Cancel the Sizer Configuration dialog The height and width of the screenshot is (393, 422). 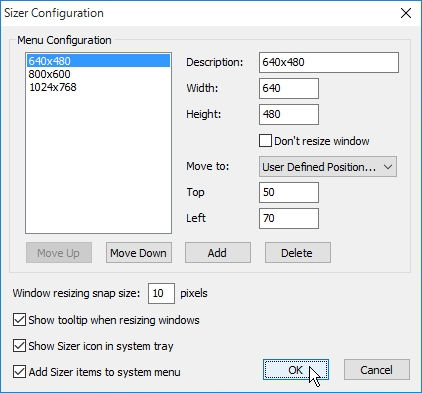(377, 370)
